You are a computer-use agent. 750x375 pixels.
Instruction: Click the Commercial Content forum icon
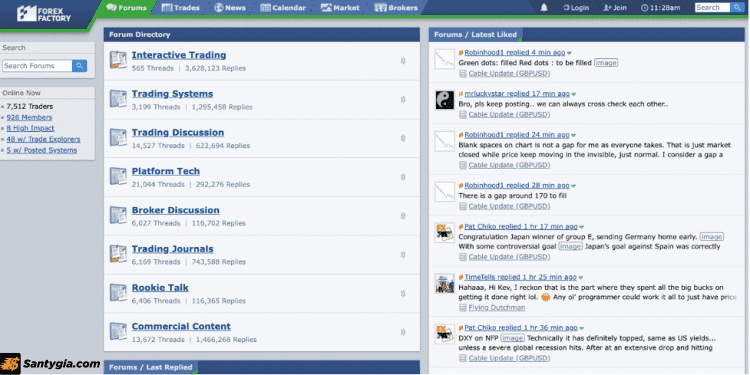click(x=118, y=331)
